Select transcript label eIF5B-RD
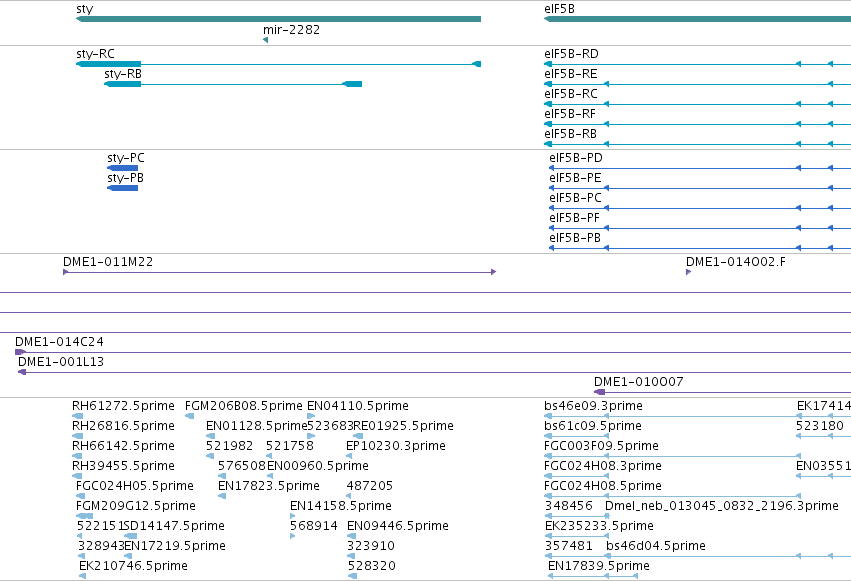The width and height of the screenshot is (851, 581). tap(571, 54)
